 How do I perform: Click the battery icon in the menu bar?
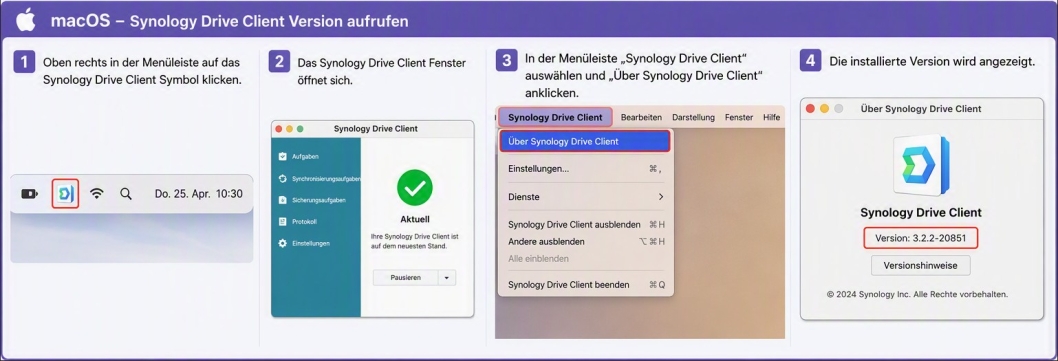(x=30, y=194)
